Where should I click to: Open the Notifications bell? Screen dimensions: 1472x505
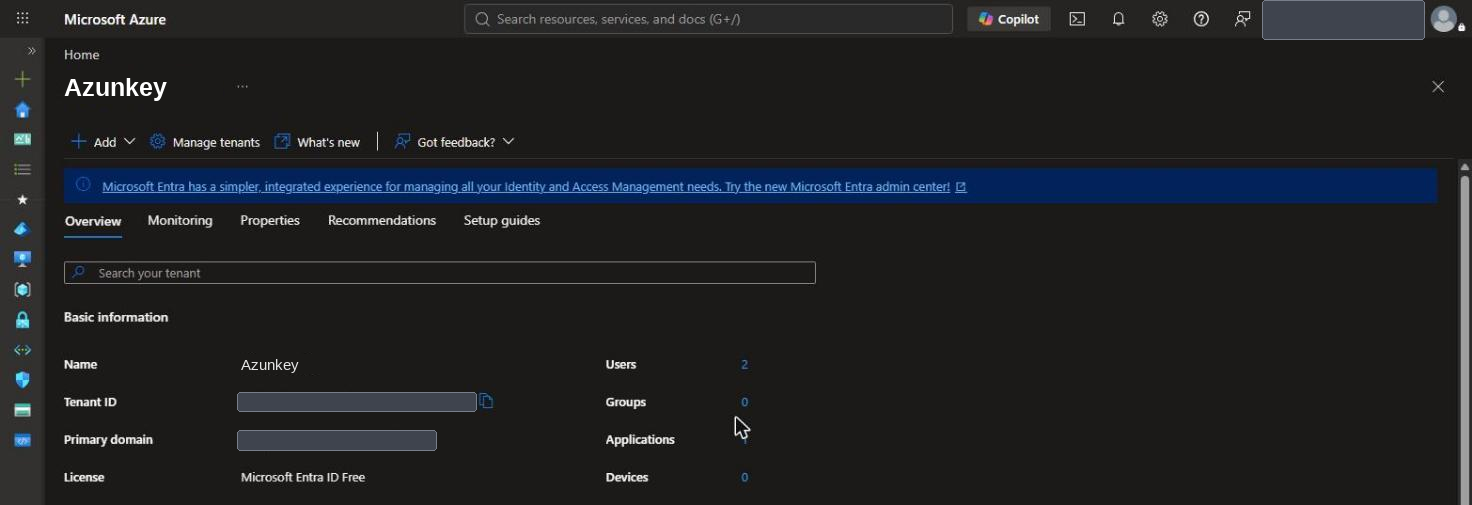[1118, 19]
